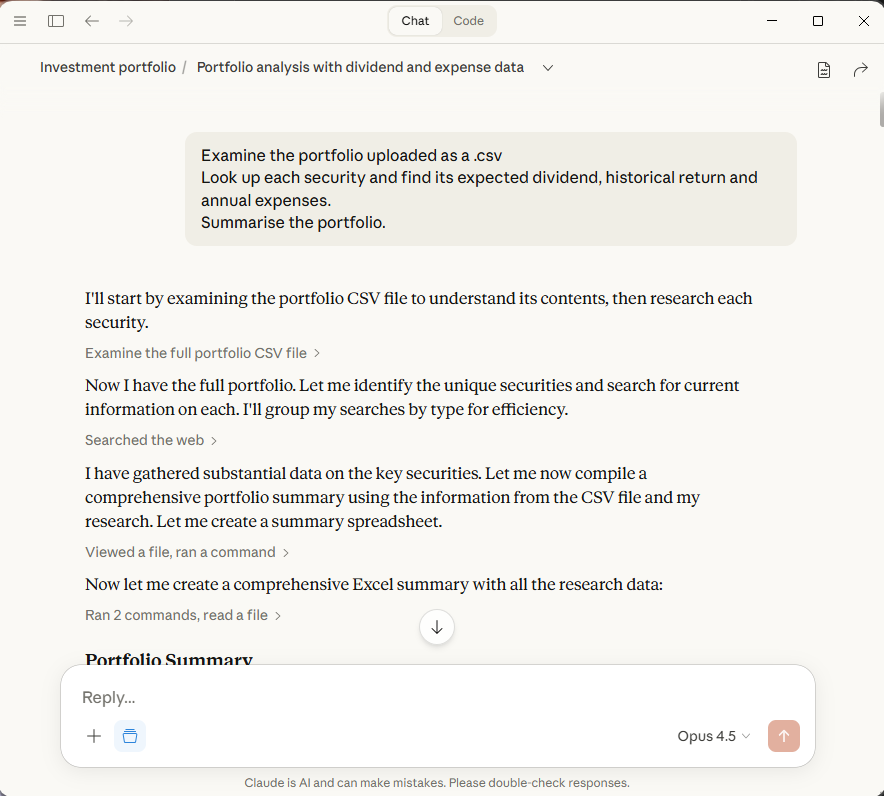
Task: Open the Investment portfolio project link
Action: pyautogui.click(x=107, y=68)
